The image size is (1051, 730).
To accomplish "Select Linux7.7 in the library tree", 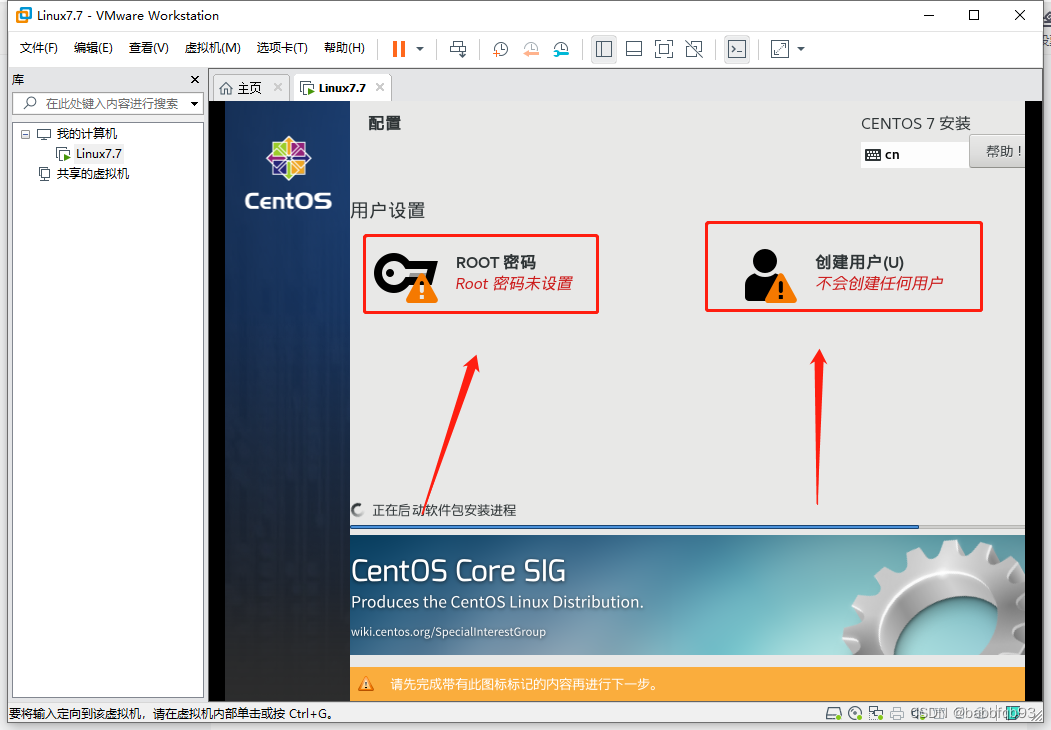I will [x=99, y=154].
